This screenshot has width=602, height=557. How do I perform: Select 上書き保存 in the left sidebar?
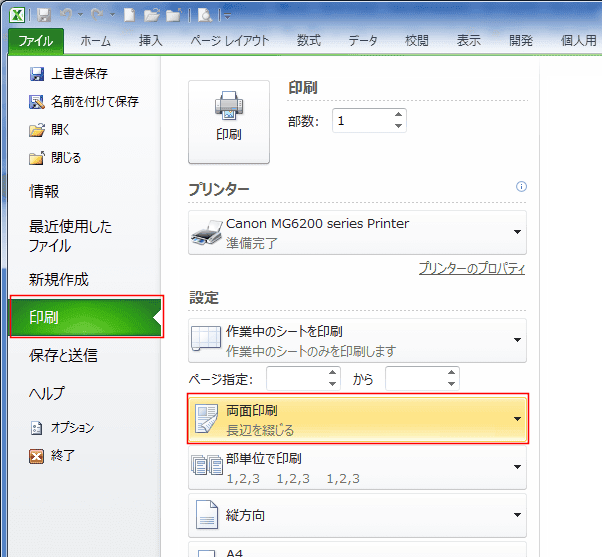(69, 74)
